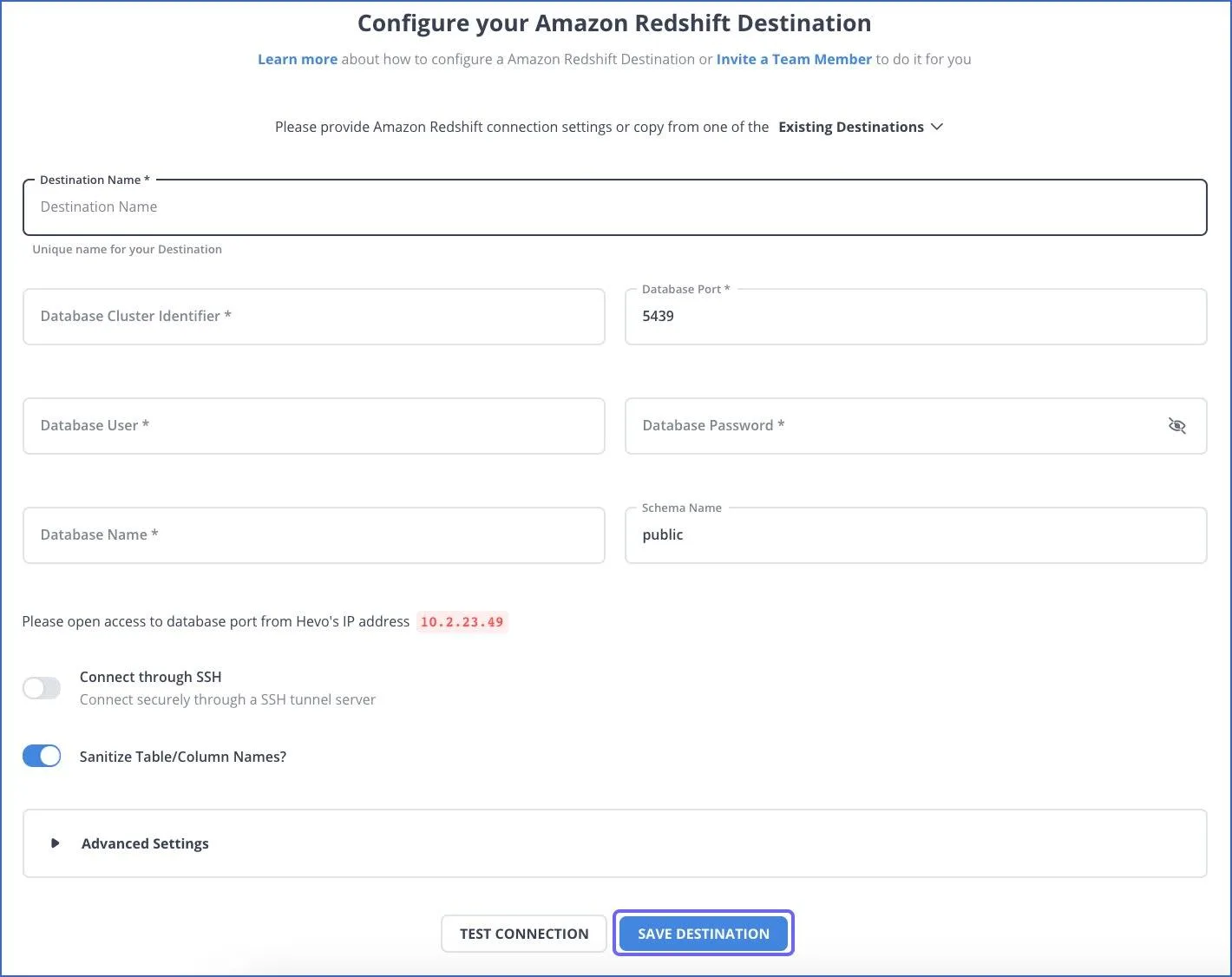Toggle password visibility eye icon
The width and height of the screenshot is (1232, 977).
pyautogui.click(x=1176, y=425)
